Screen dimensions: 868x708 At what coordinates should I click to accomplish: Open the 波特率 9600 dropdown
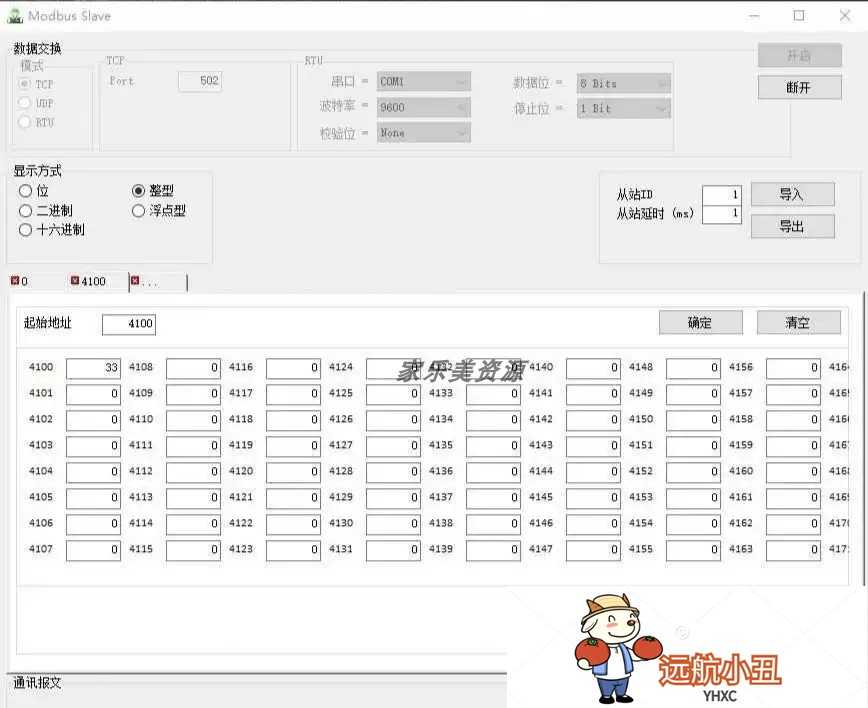coord(423,107)
